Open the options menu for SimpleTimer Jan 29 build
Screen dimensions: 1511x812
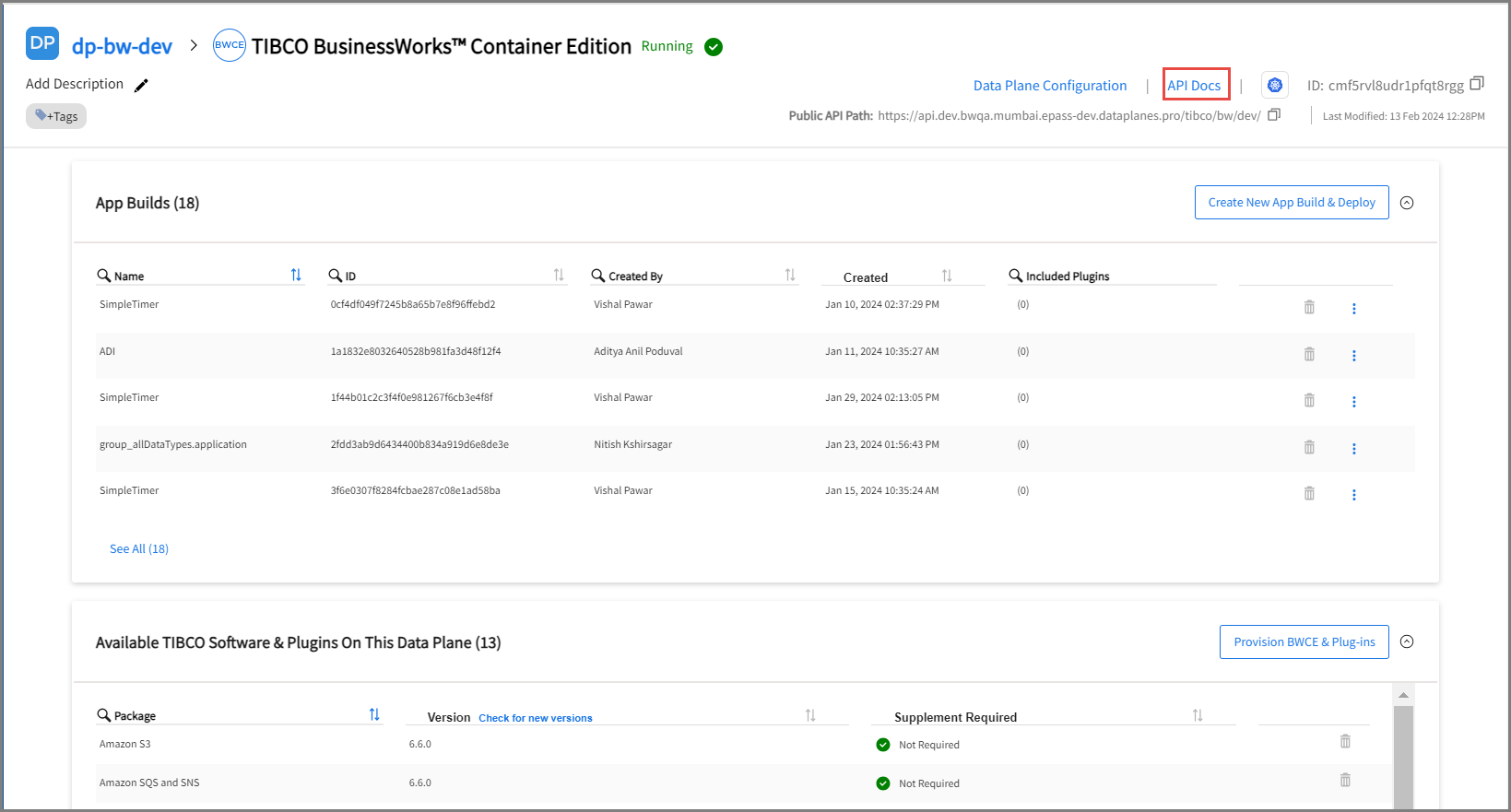(x=1354, y=402)
